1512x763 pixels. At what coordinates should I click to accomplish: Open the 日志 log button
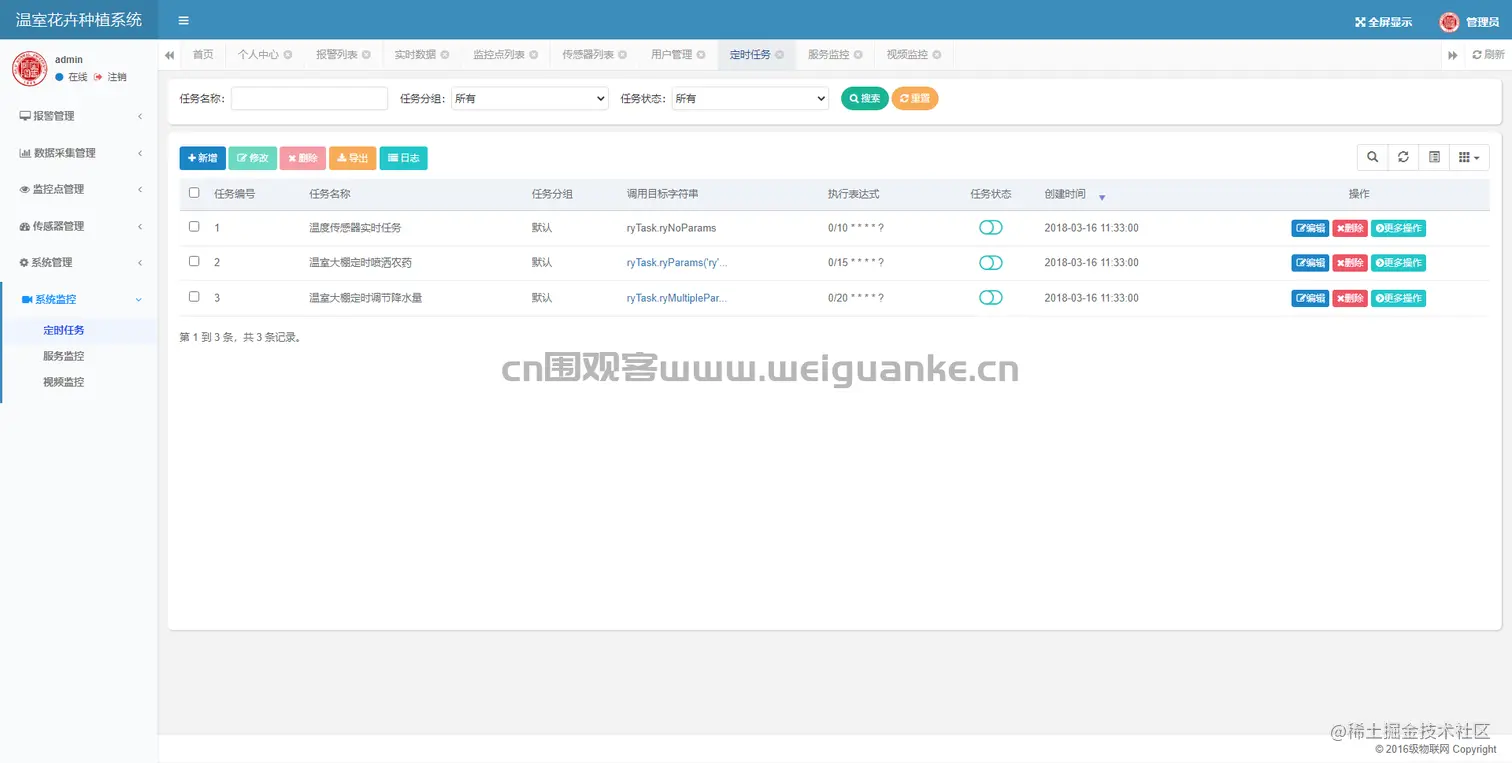[x=404, y=158]
